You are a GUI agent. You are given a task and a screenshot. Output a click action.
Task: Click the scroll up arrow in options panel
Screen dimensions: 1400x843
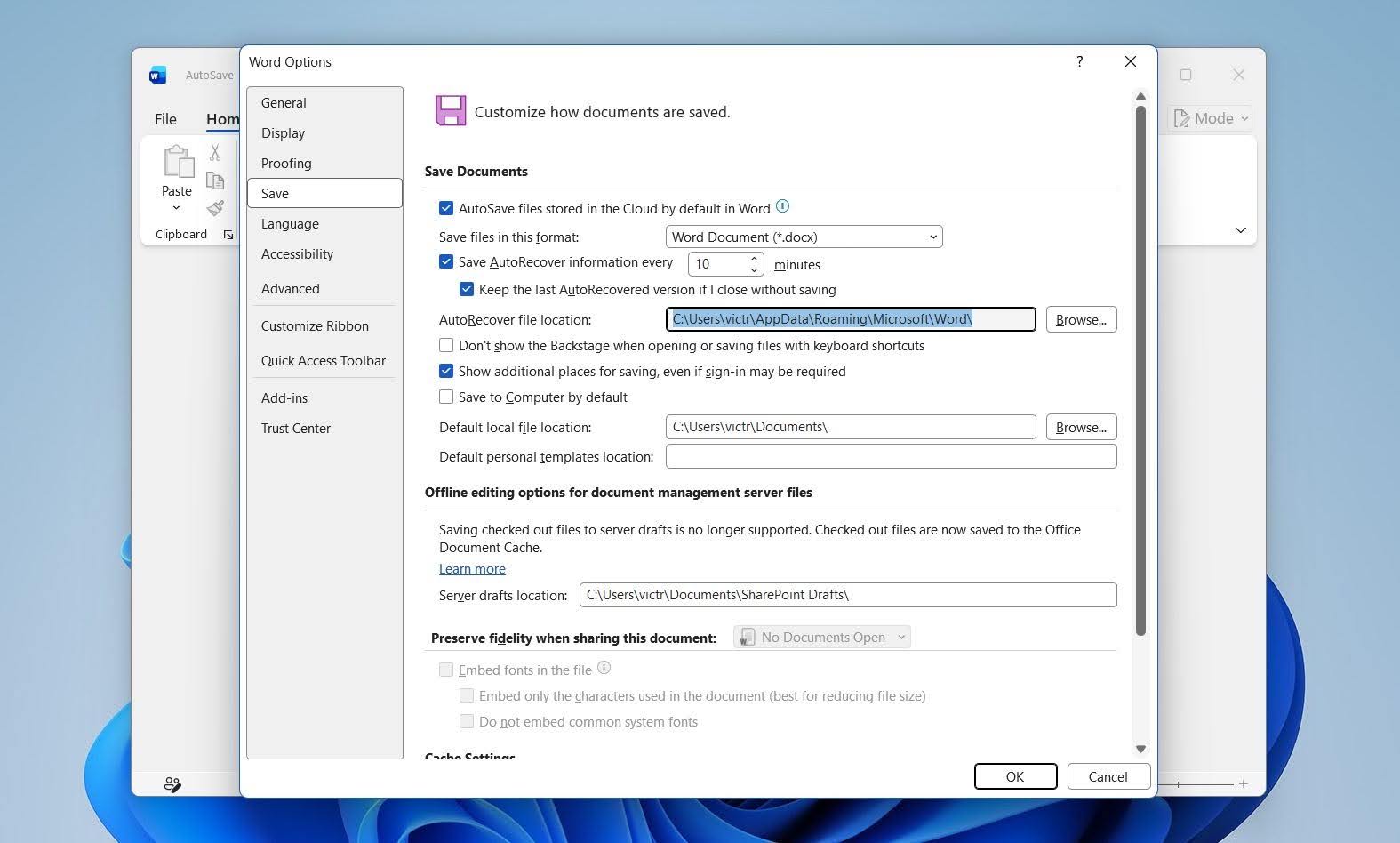click(1140, 96)
